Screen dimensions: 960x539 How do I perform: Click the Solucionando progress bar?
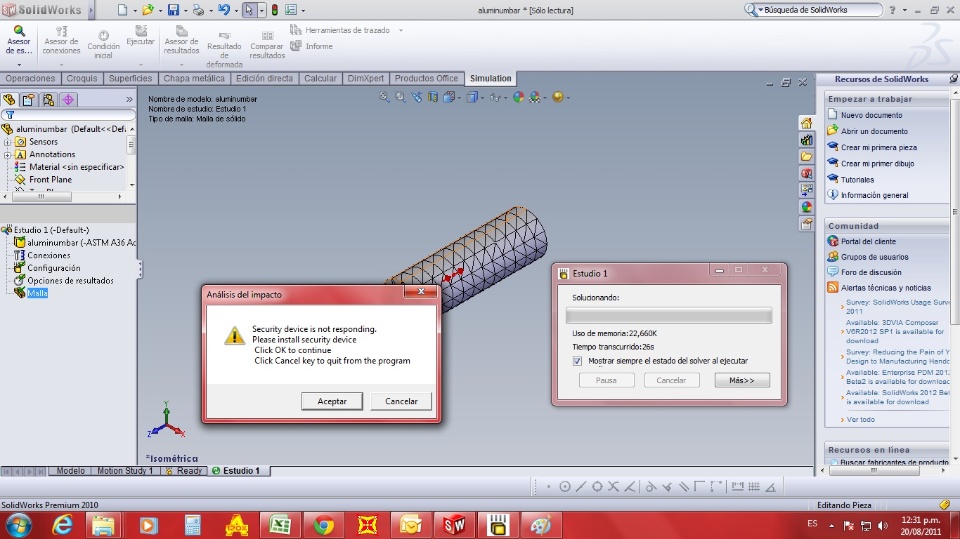coord(669,315)
